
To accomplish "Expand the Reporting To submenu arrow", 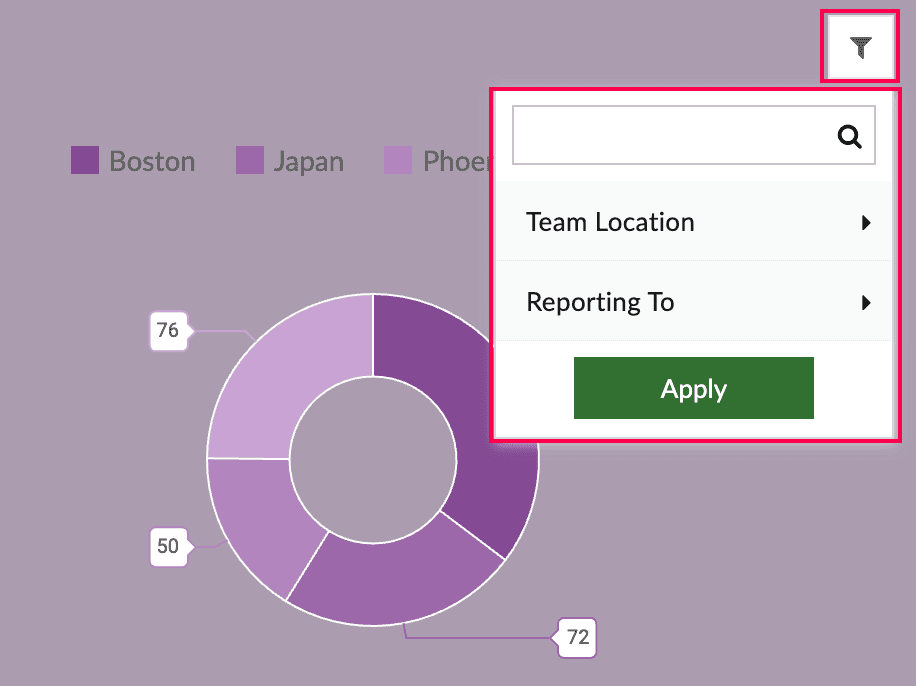I will coord(866,303).
